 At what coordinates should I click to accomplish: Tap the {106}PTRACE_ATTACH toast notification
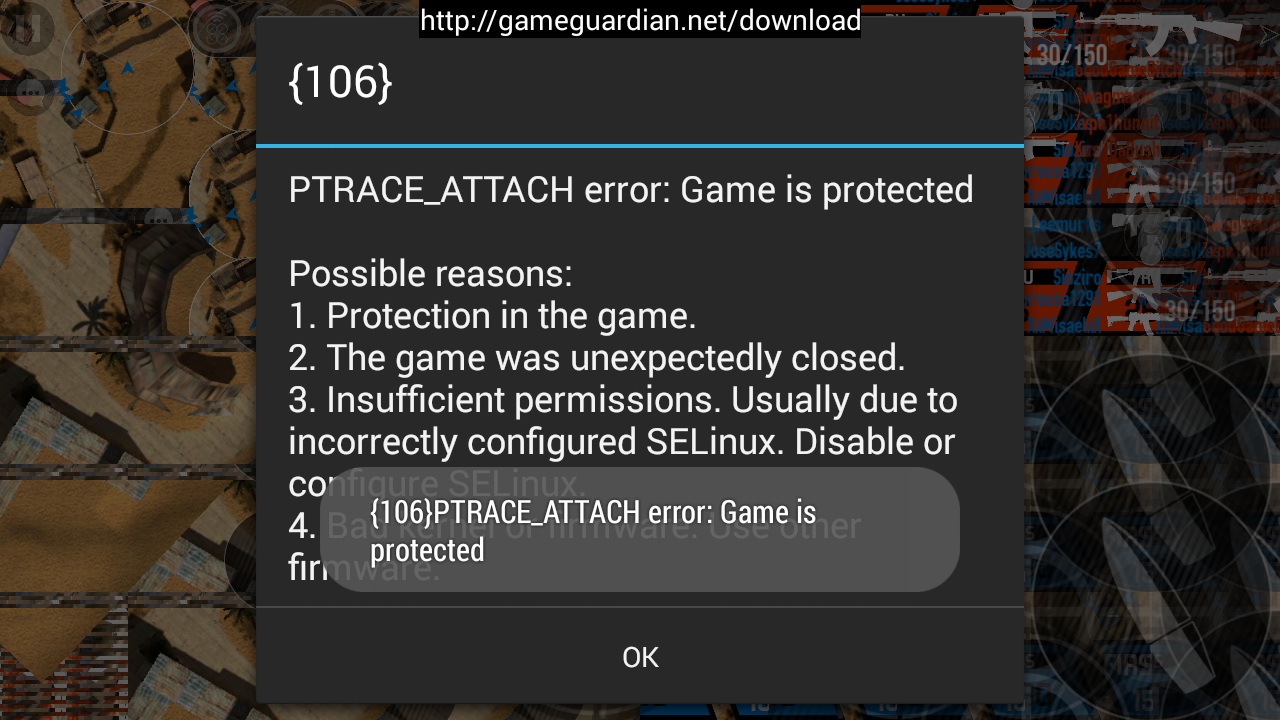[640, 530]
